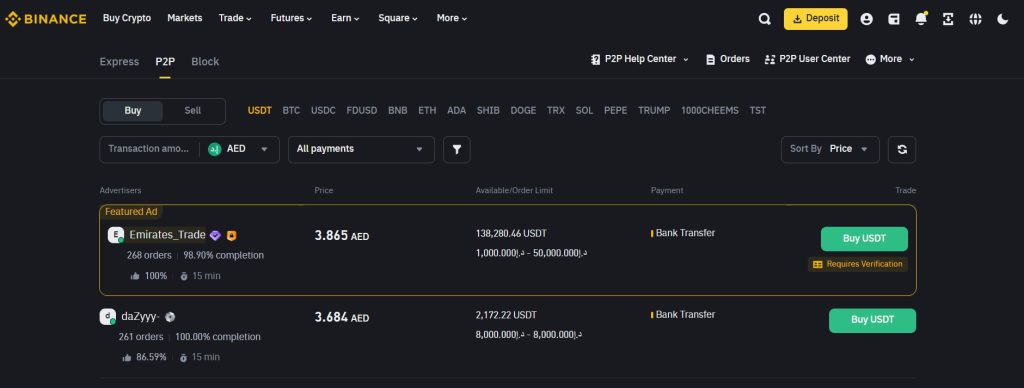Open the user profile icon

tap(867, 19)
